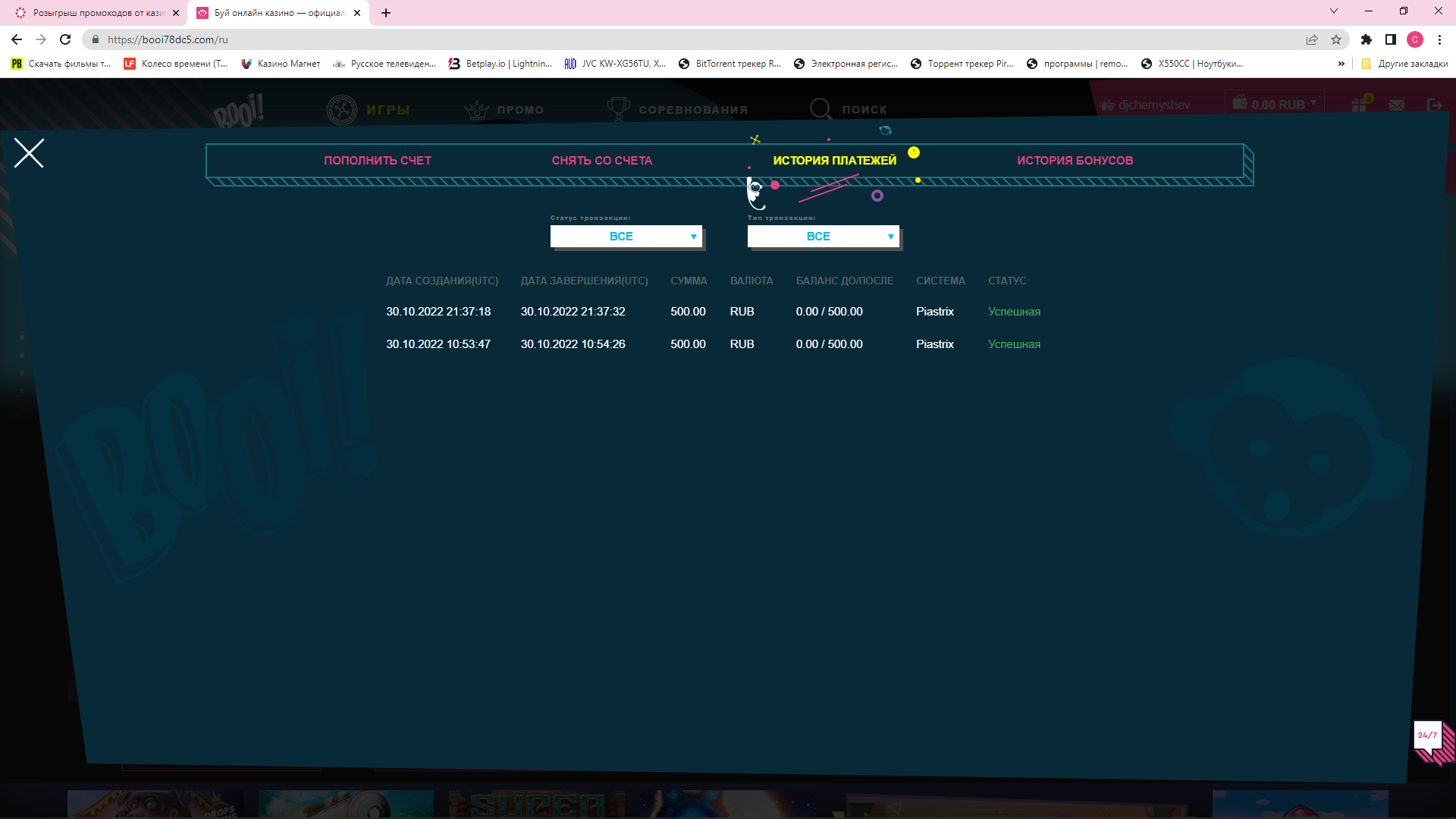This screenshot has height=819, width=1456.
Task: Click the Дата создания column header
Action: pyautogui.click(x=442, y=281)
